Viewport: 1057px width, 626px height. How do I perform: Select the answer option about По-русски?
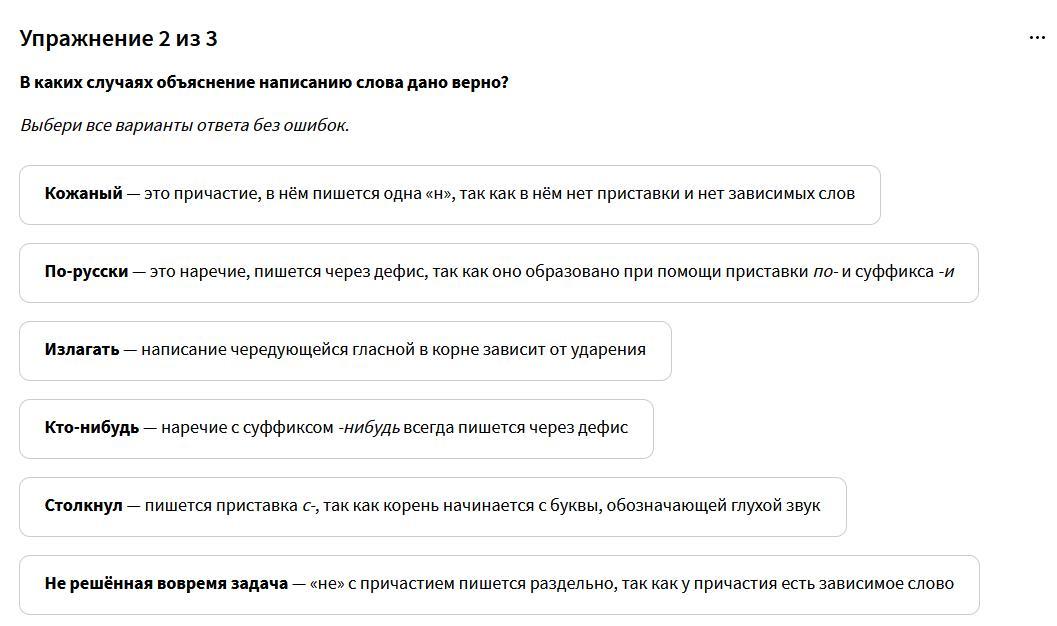pyautogui.click(x=498, y=273)
